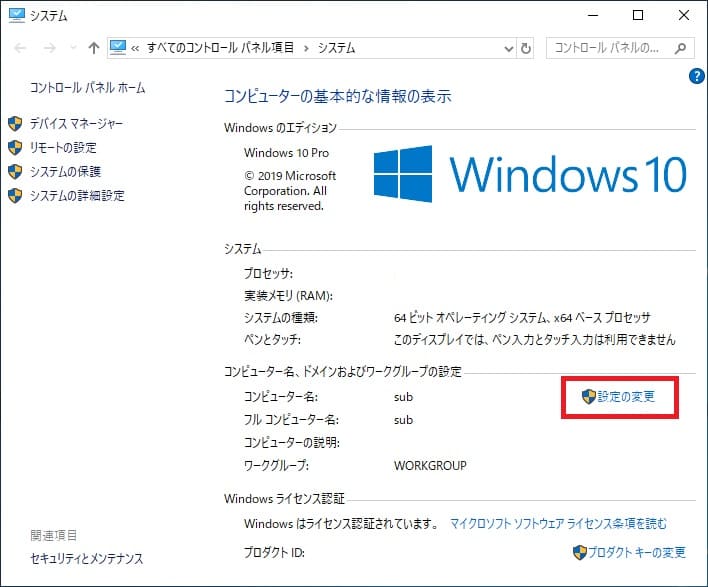708x587 pixels.
Task: Open システムの保護 link
Action: tap(65, 172)
